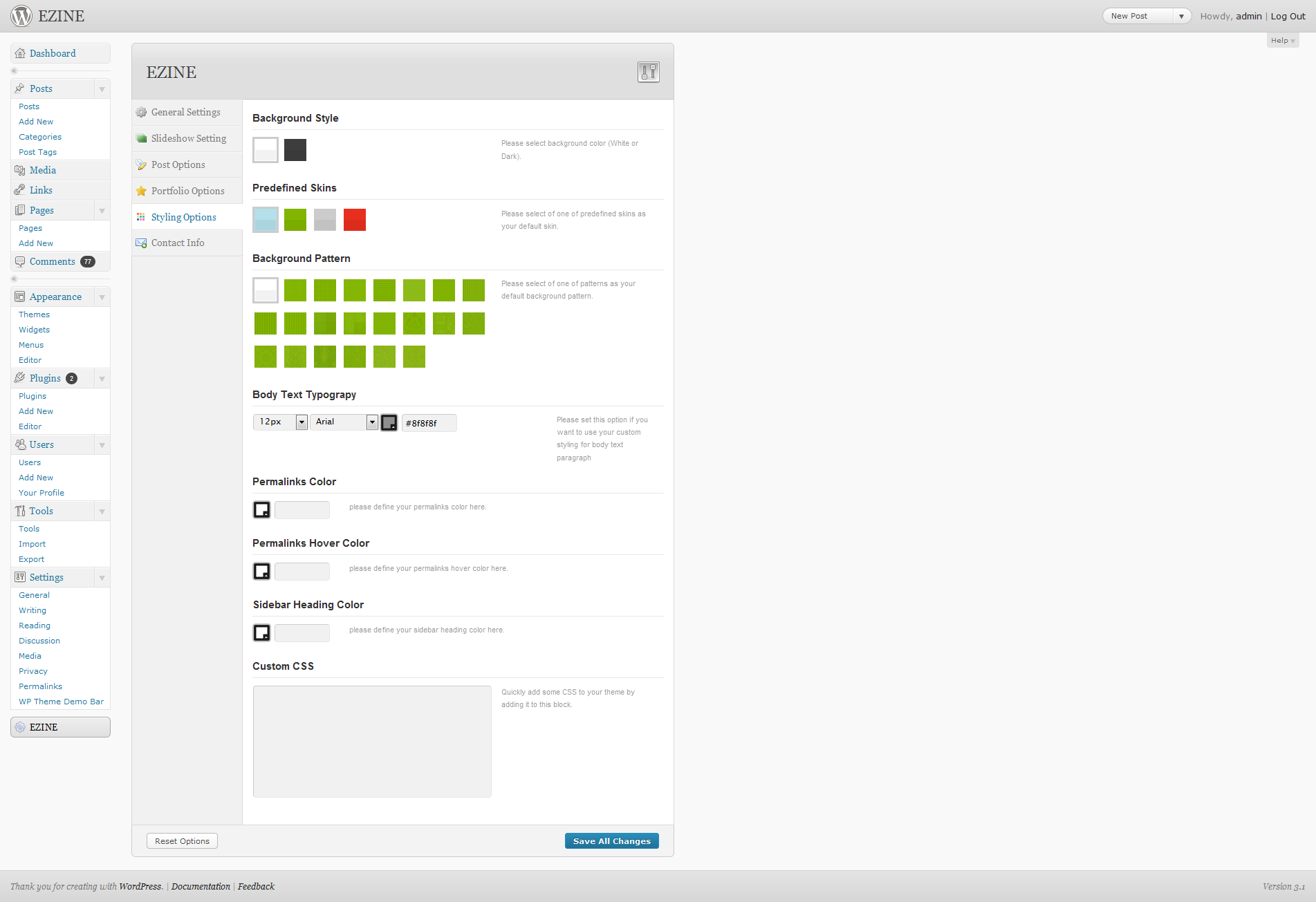Click the body text color swatch
Screen dimensions: 1316x902
point(389,423)
